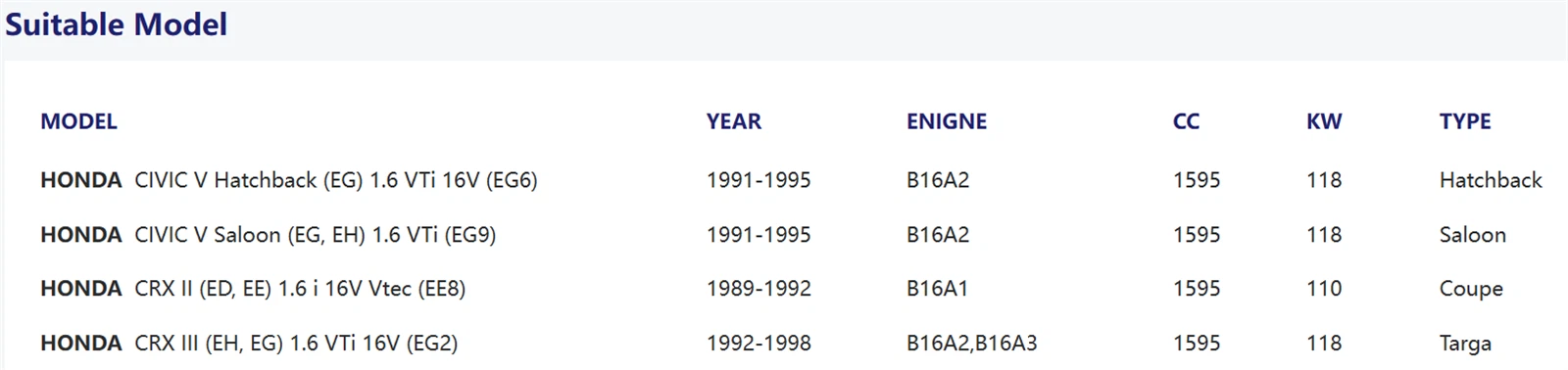Click the 1989-1992 year cell

(x=759, y=289)
